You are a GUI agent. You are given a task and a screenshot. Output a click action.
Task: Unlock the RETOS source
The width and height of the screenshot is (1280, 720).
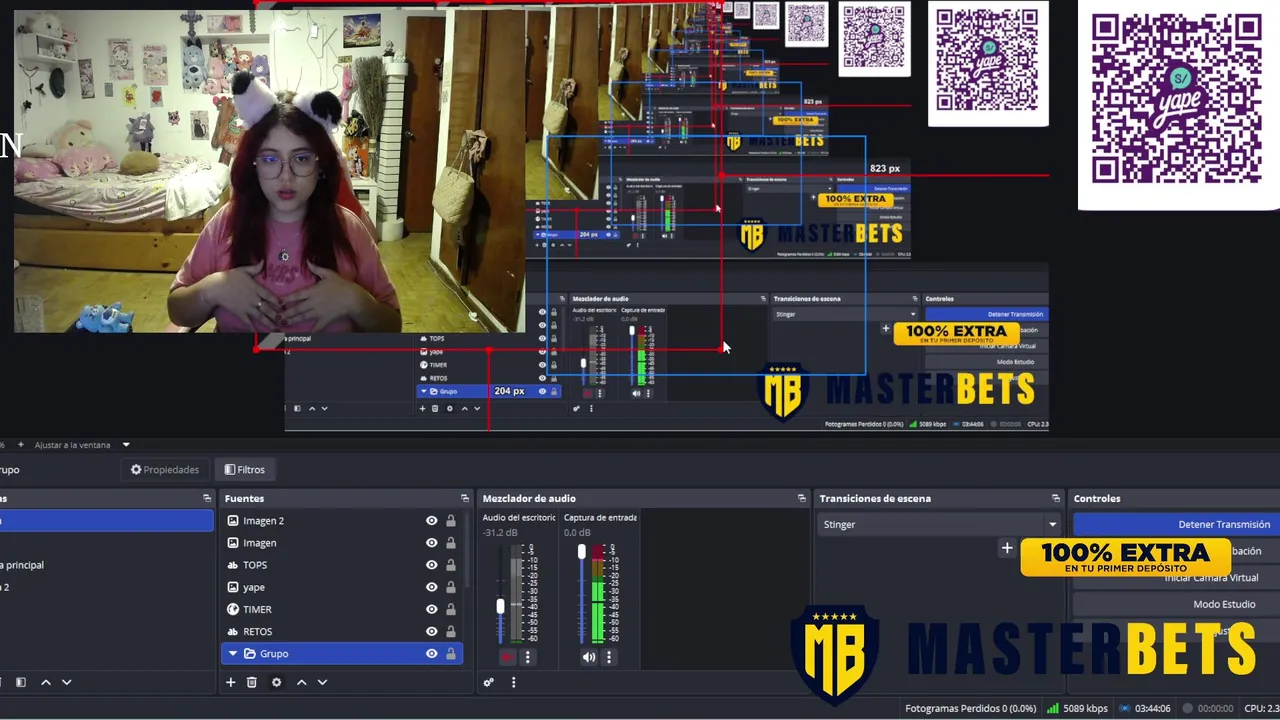pos(451,631)
